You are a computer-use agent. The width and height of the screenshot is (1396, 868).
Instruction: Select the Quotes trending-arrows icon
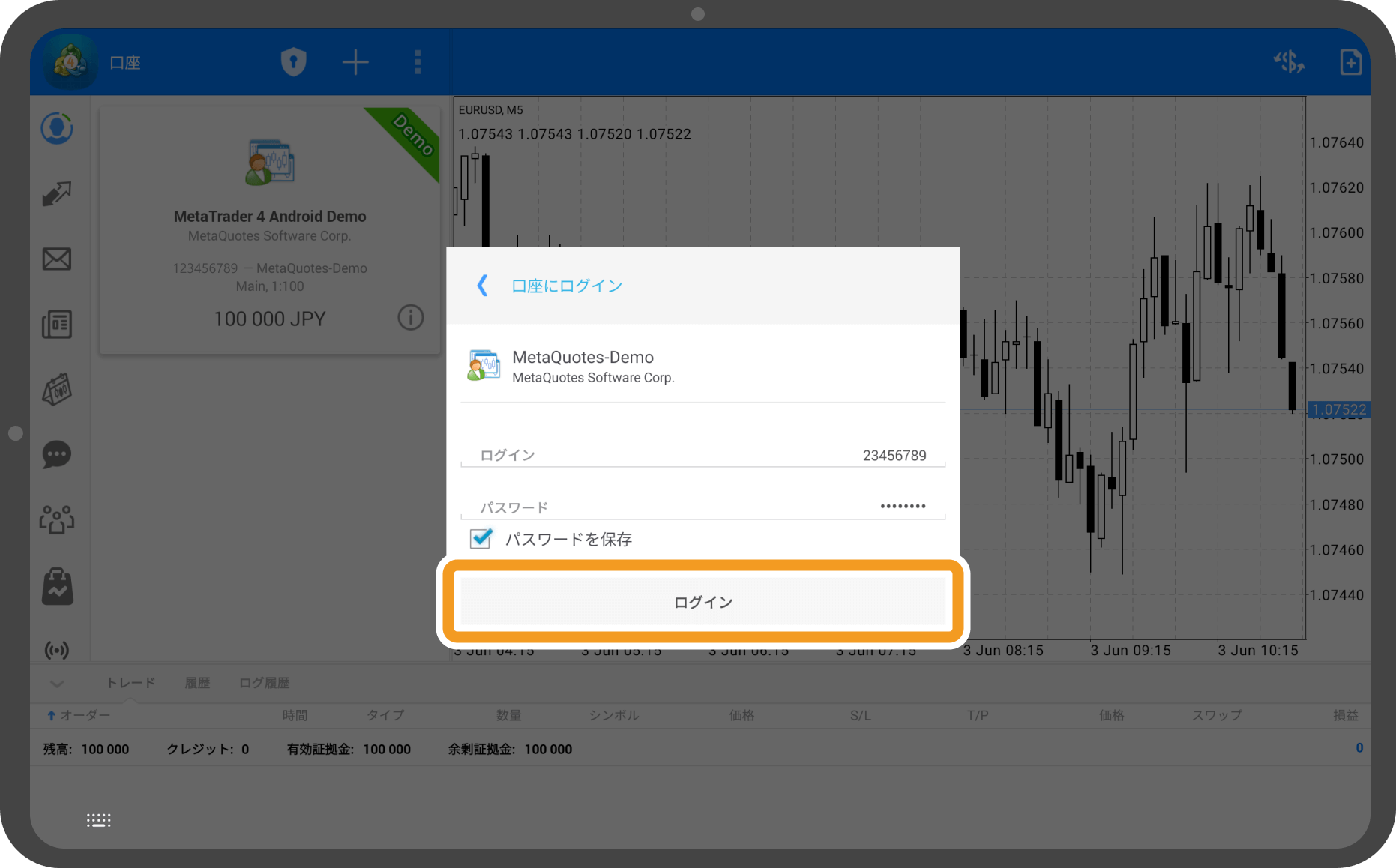coord(57,193)
